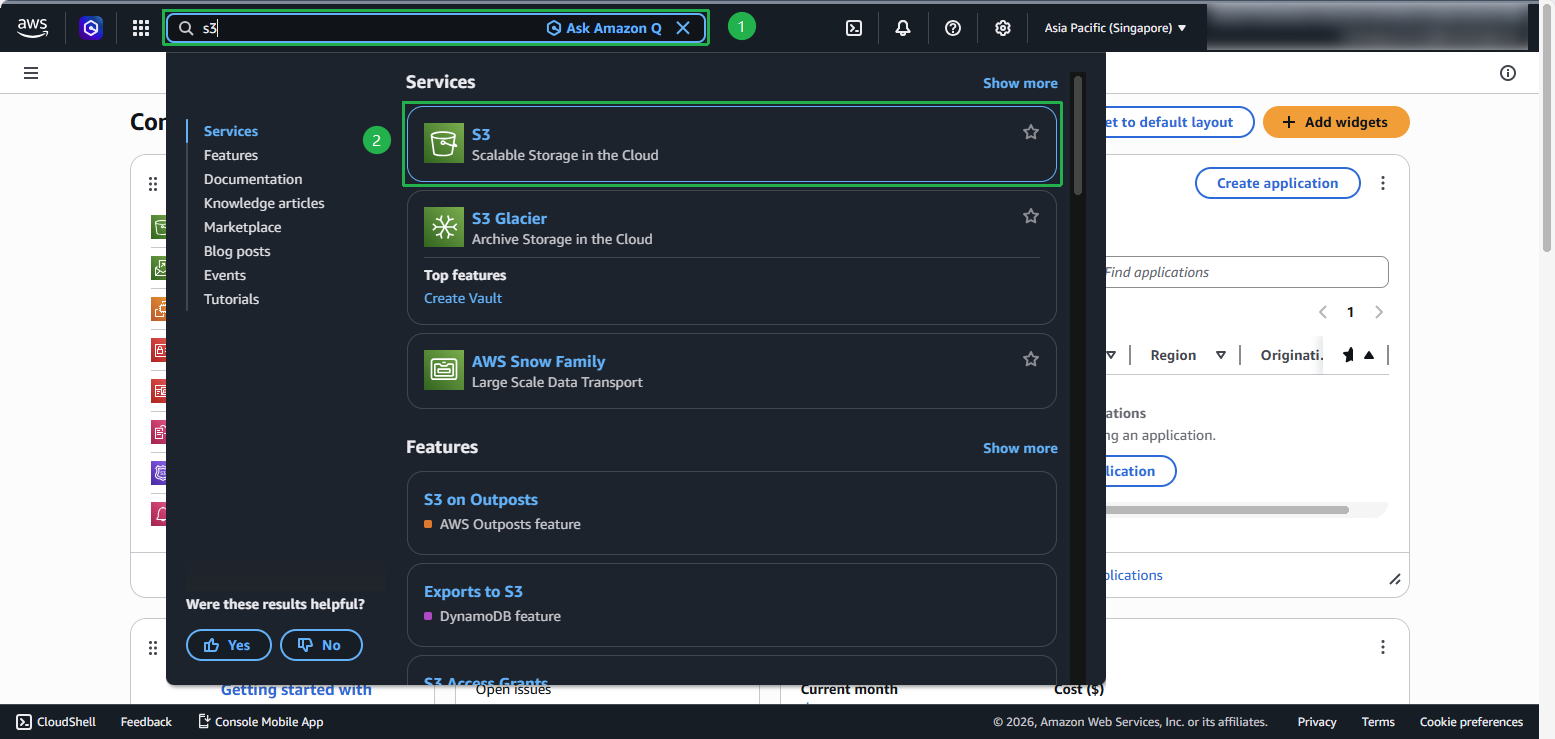
Task: Expand the Asia Pacific (Singapore) region dropdown
Action: [1115, 28]
